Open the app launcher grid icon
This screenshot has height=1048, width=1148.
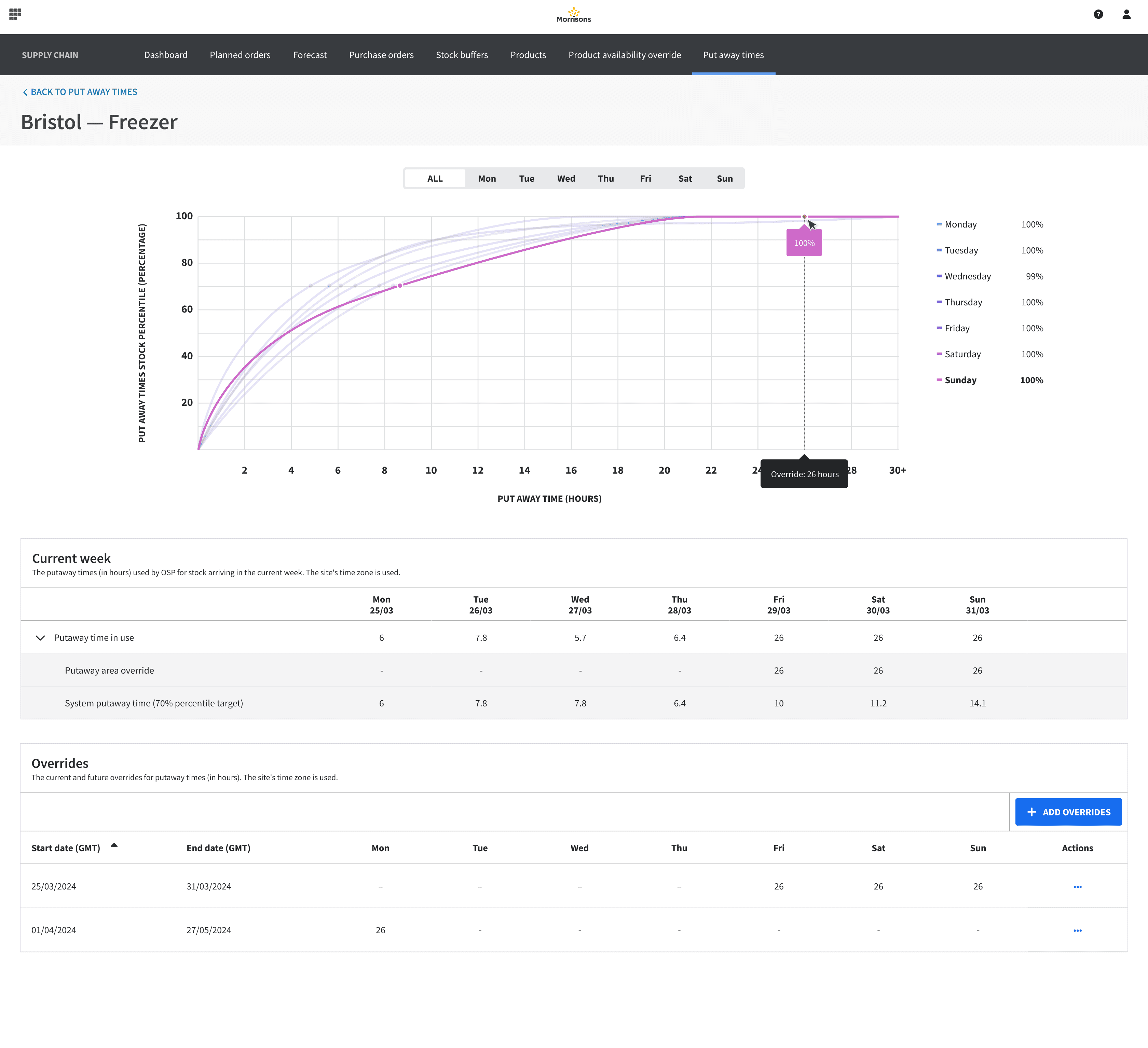pos(15,14)
